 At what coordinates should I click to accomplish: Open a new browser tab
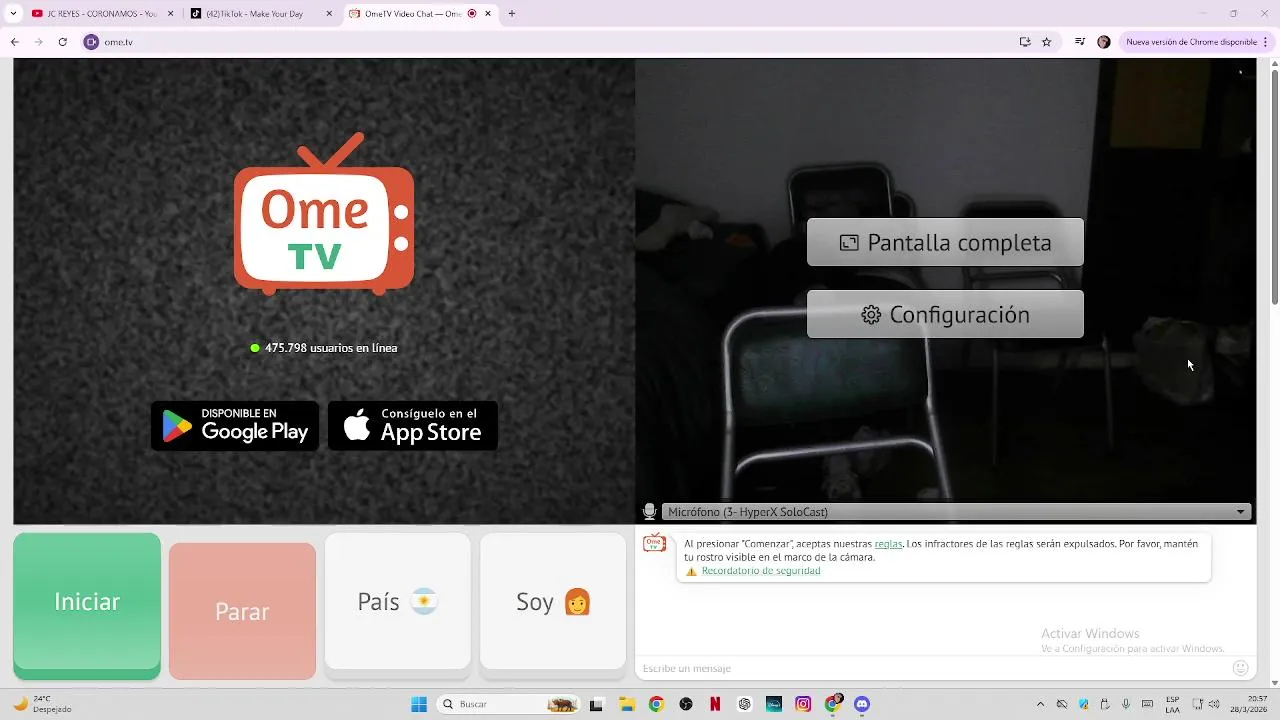(512, 14)
